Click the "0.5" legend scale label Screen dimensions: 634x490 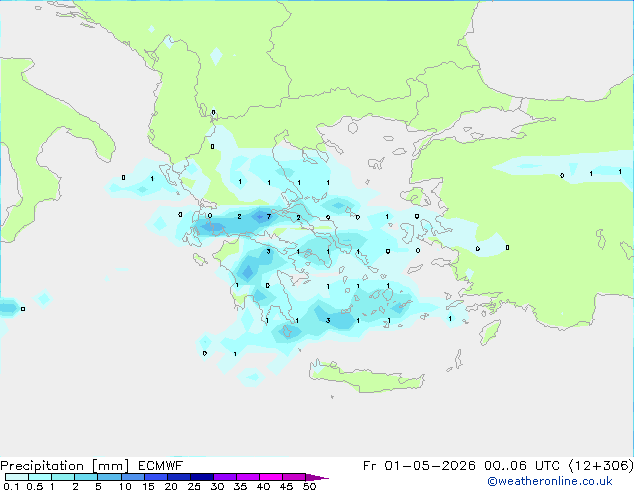pos(35,486)
